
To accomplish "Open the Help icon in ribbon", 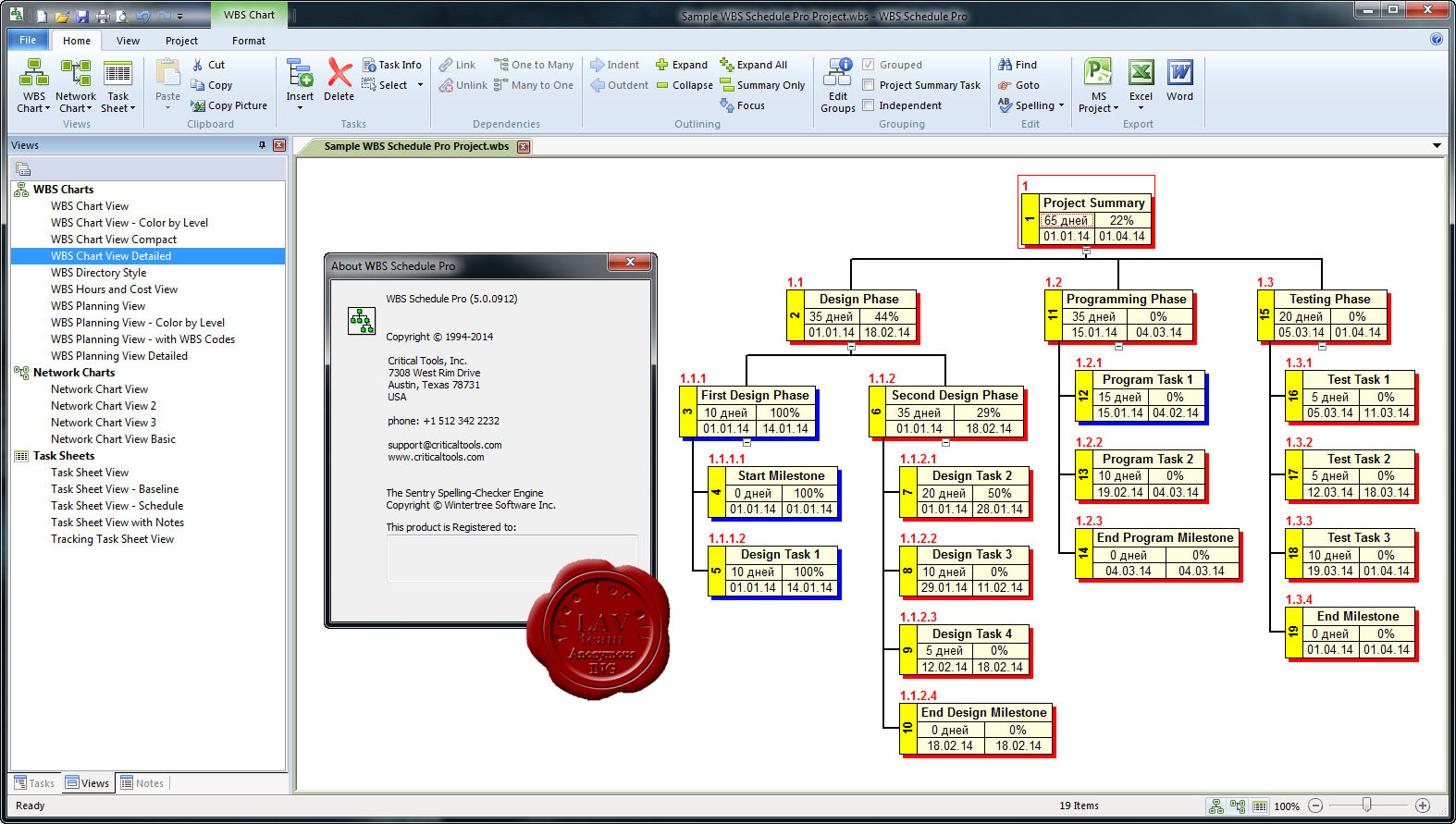I will pyautogui.click(x=1436, y=39).
